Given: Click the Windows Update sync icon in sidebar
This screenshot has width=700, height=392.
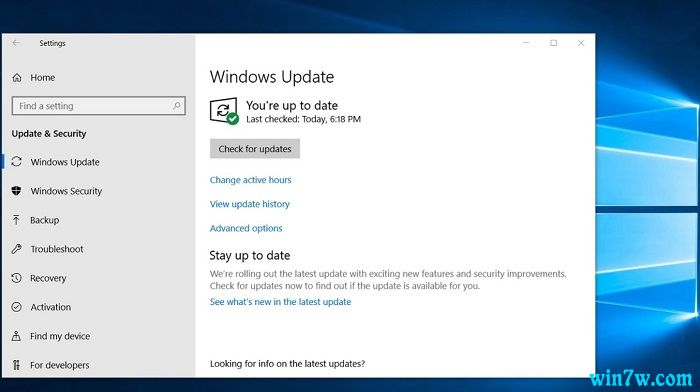Looking at the screenshot, I should (x=17, y=162).
